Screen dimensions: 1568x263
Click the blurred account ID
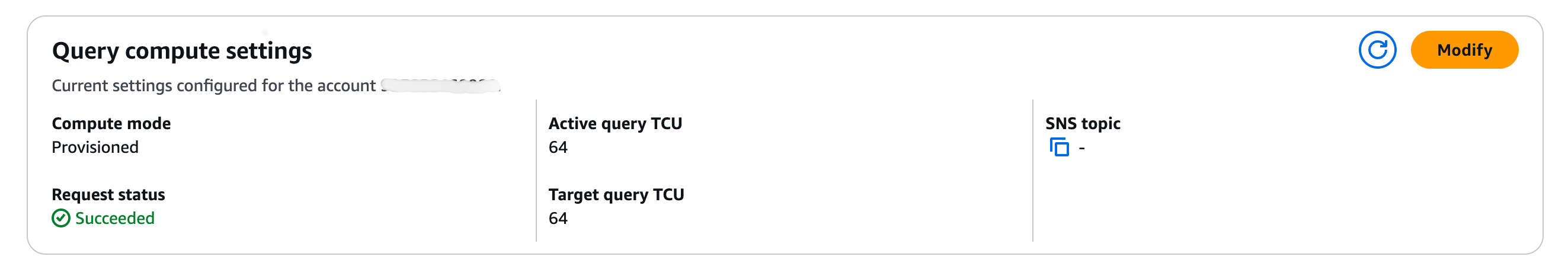click(x=440, y=86)
